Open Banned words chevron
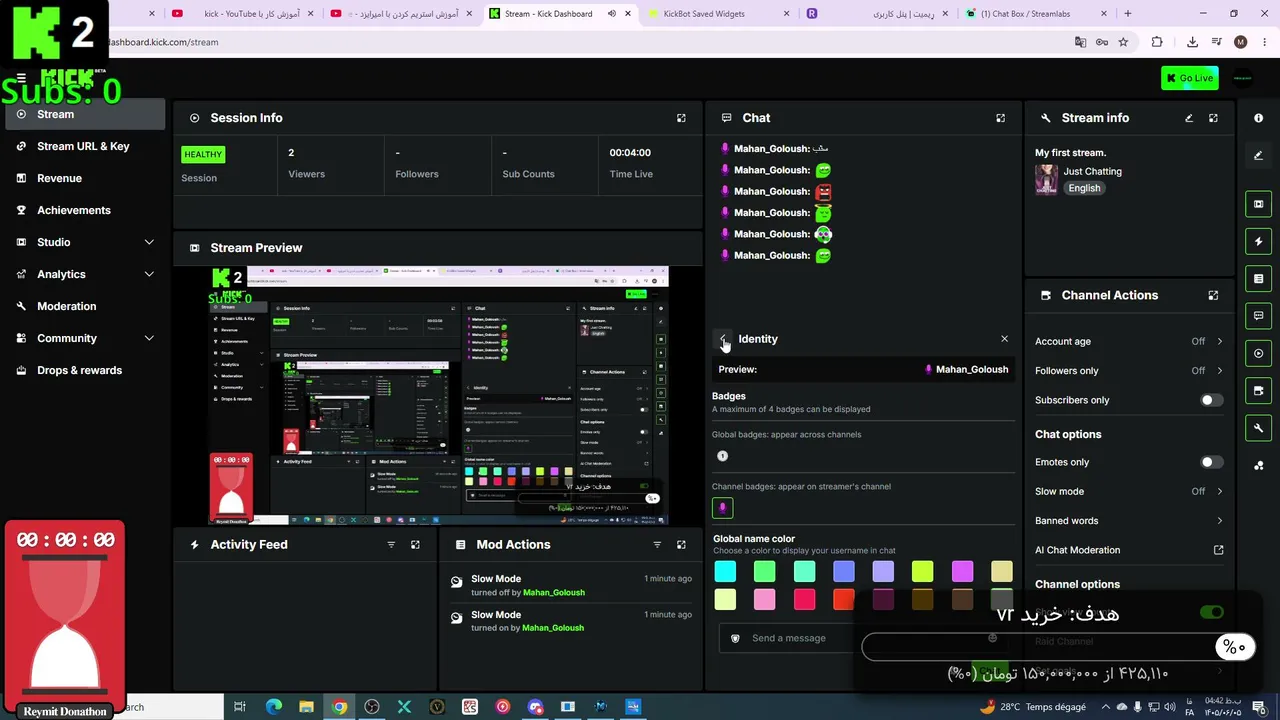 pos(1219,520)
